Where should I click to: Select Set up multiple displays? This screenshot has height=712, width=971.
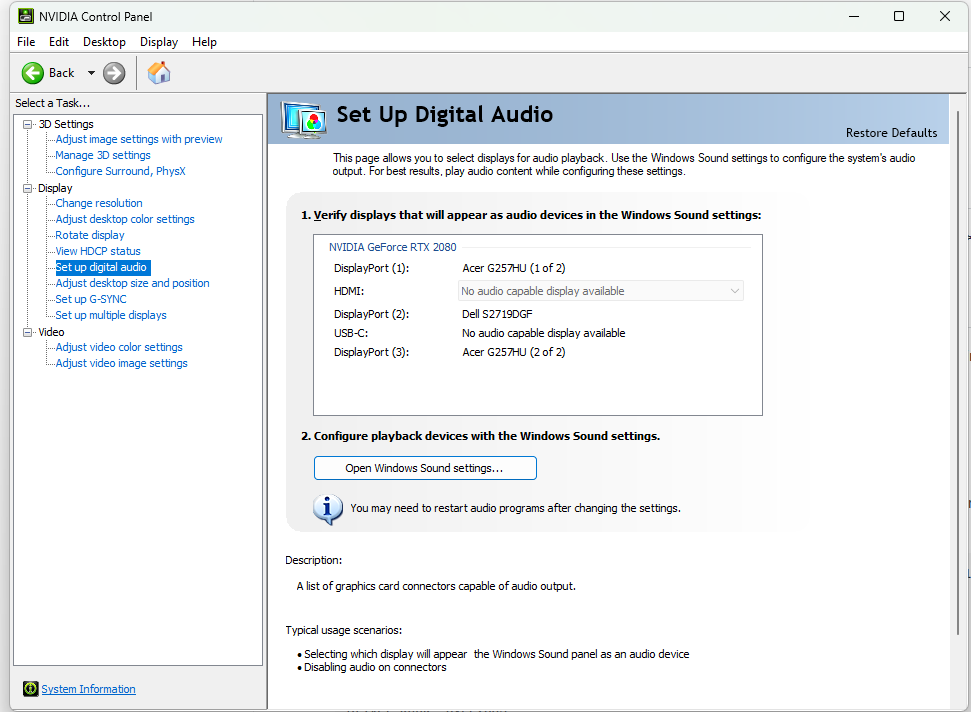coord(111,315)
